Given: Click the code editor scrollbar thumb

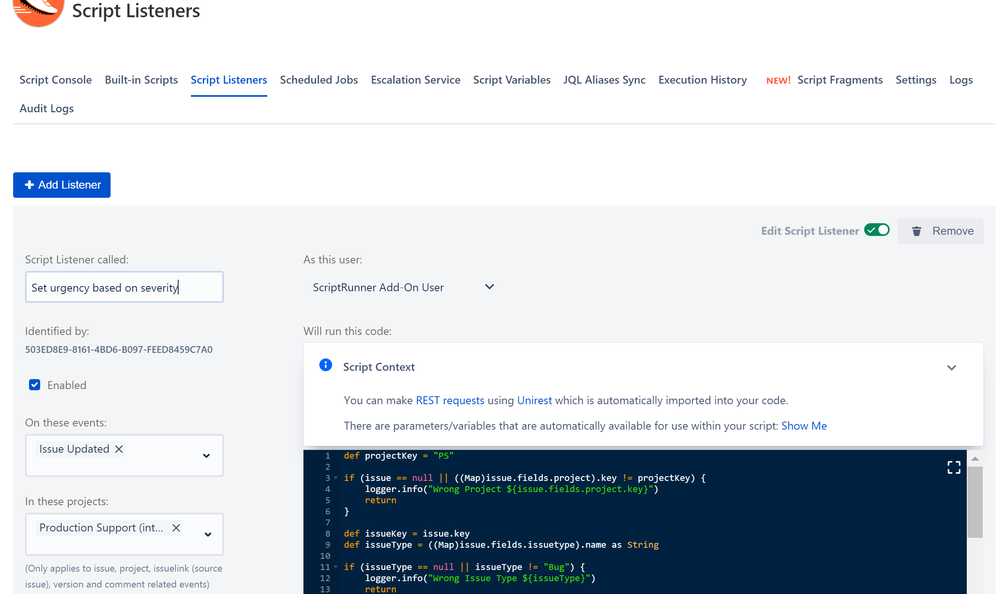Looking at the screenshot, I should [x=975, y=502].
